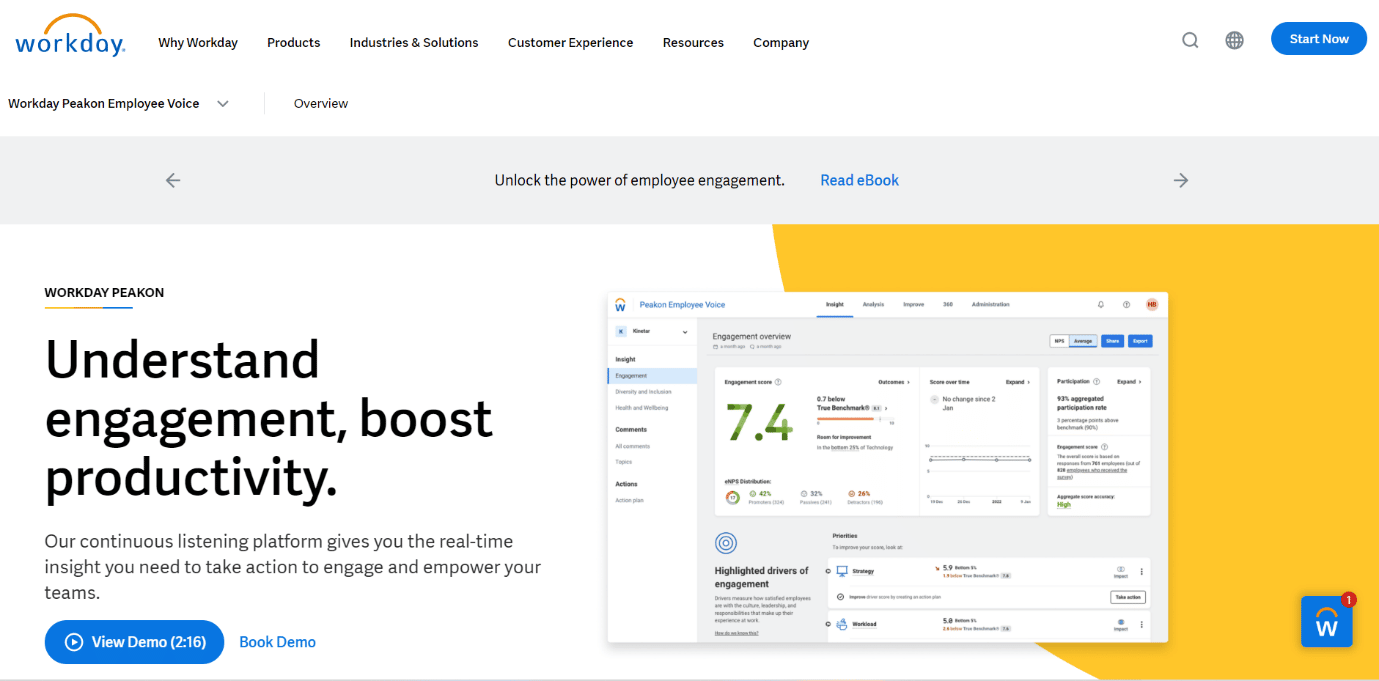Click the help icon in dashboard preview
This screenshot has width=1379, height=681.
(1126, 304)
